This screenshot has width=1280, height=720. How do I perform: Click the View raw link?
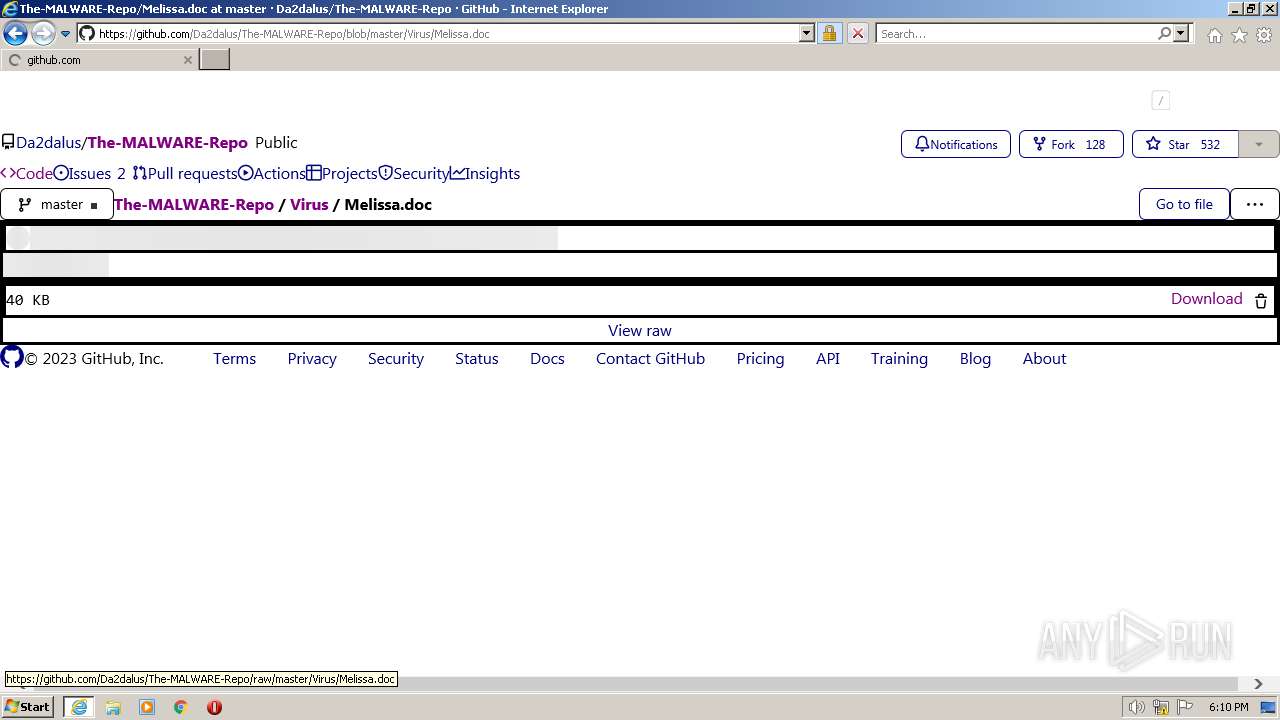coord(640,331)
